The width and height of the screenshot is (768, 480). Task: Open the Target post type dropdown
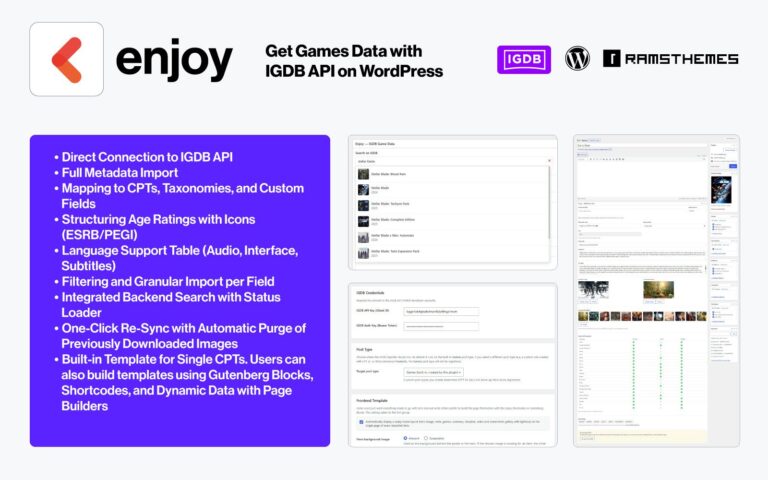coord(433,372)
